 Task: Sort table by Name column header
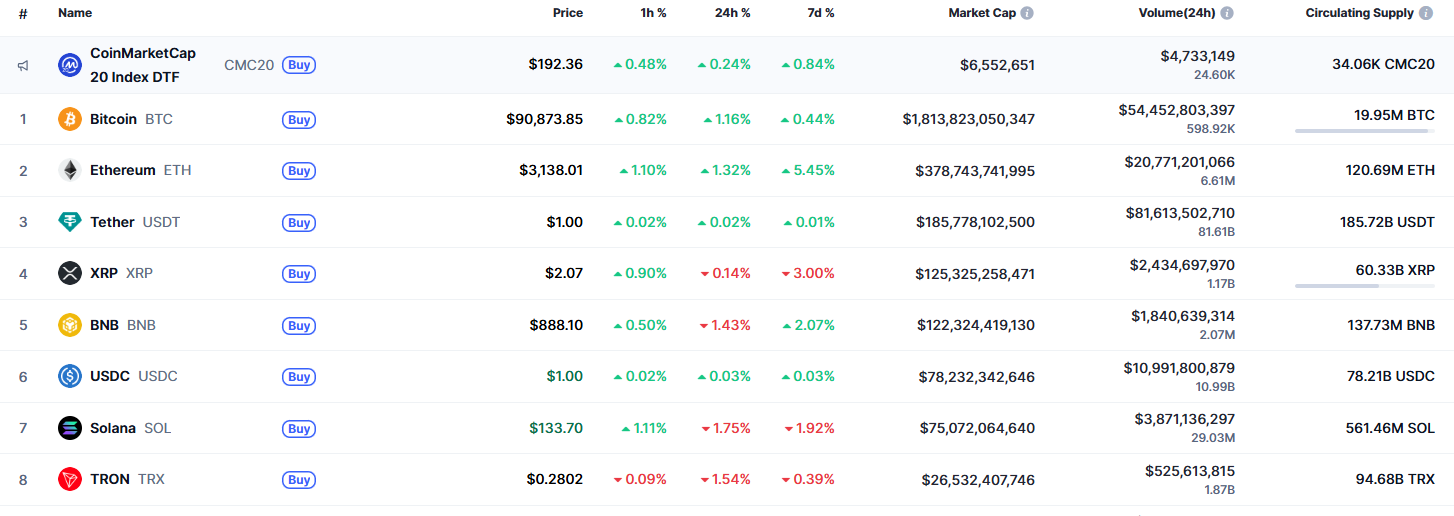click(x=75, y=13)
